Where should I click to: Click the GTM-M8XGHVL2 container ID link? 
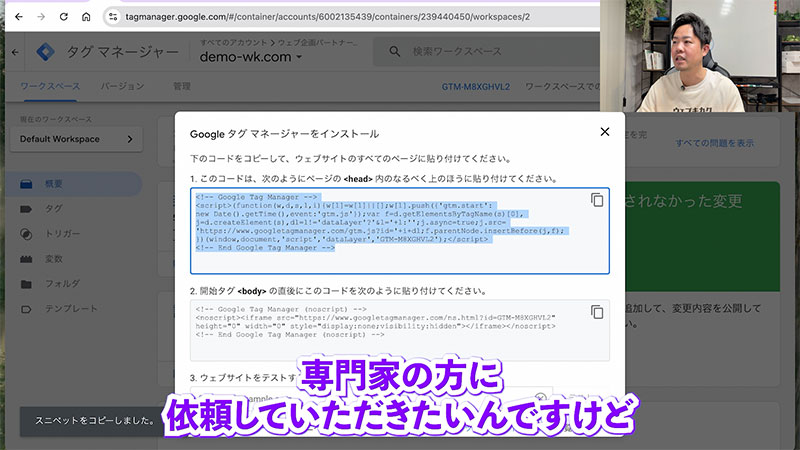tap(476, 87)
